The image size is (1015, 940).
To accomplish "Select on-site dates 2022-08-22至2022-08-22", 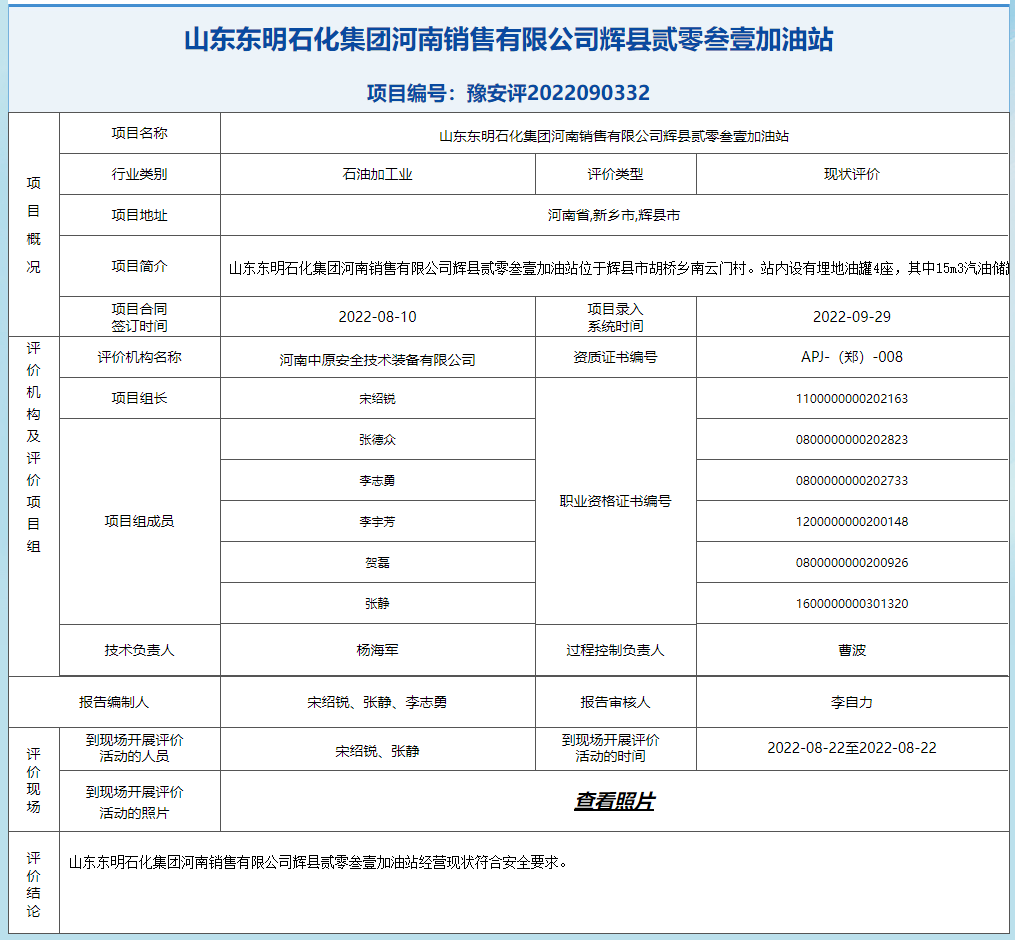I will pos(852,748).
